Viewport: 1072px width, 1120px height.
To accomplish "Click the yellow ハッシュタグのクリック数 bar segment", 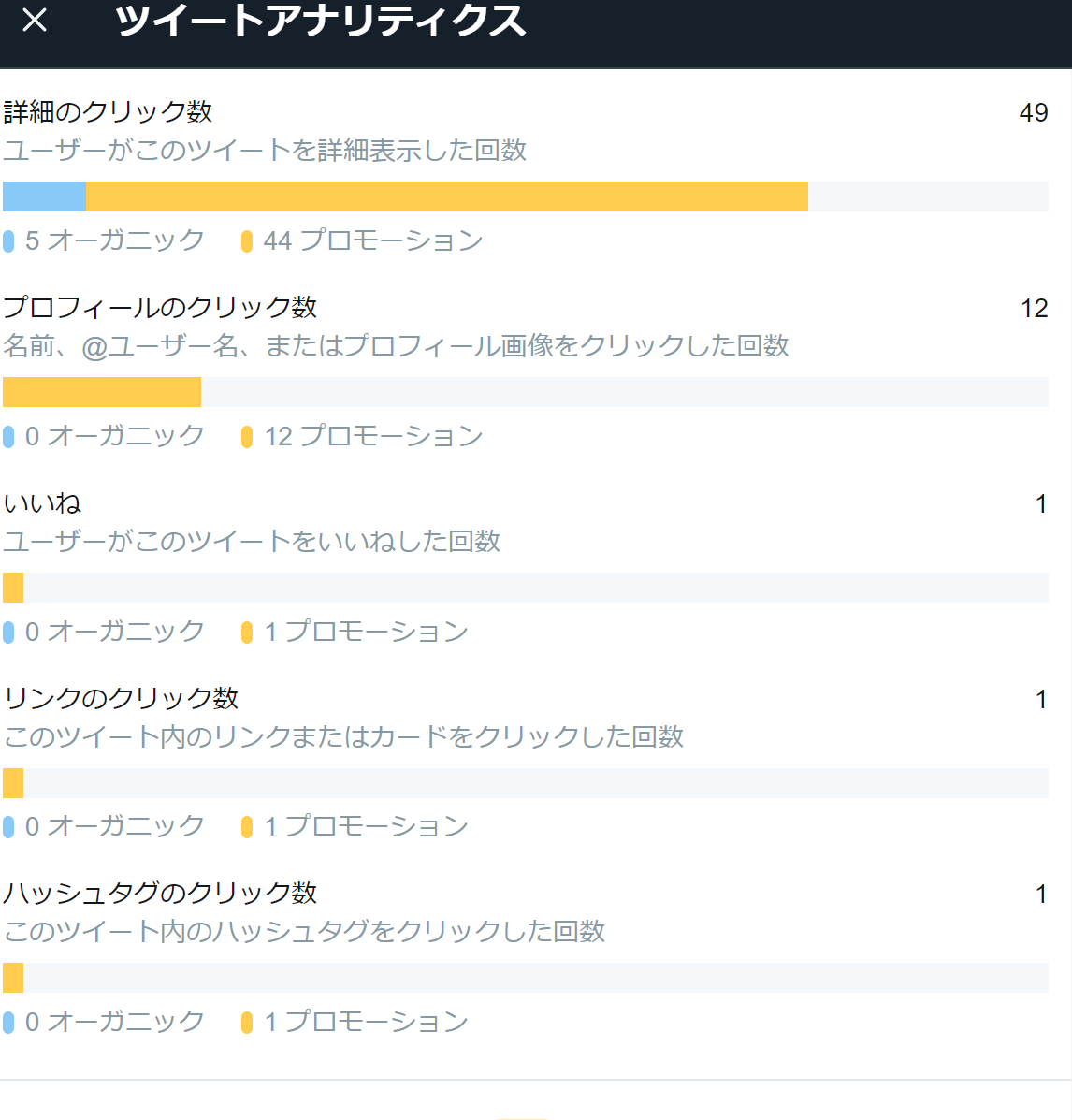I will coord(13,978).
